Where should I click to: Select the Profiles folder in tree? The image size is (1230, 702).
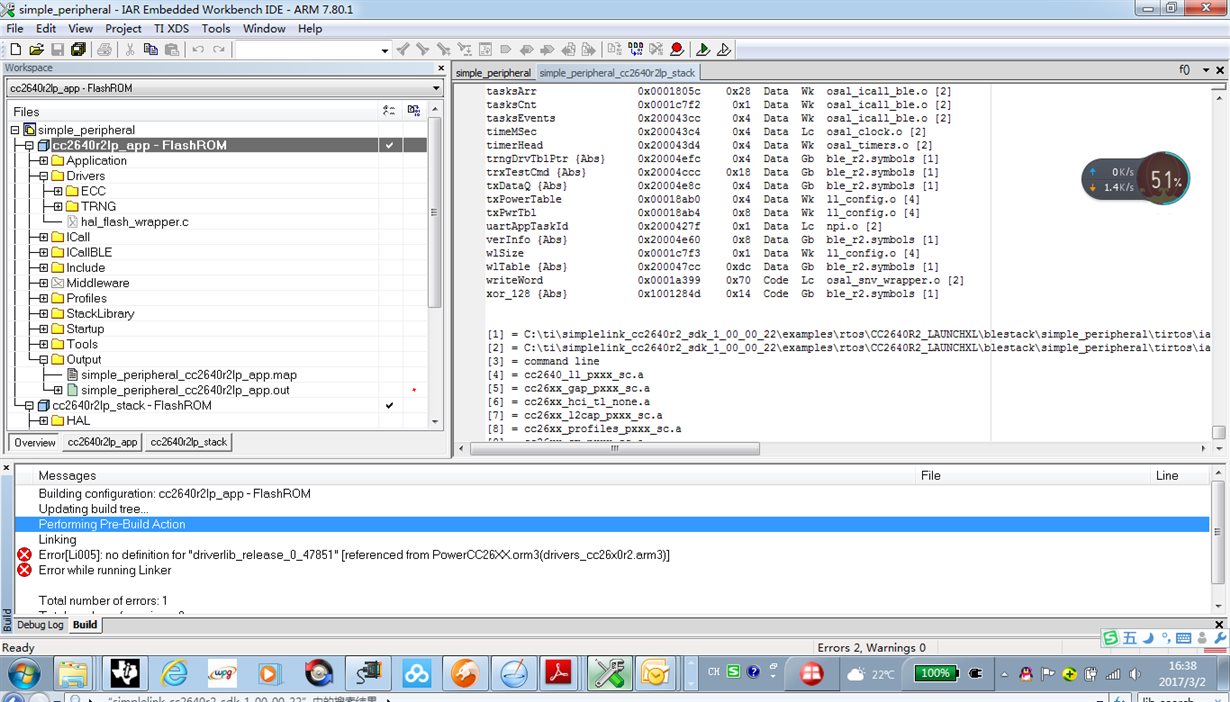86,298
